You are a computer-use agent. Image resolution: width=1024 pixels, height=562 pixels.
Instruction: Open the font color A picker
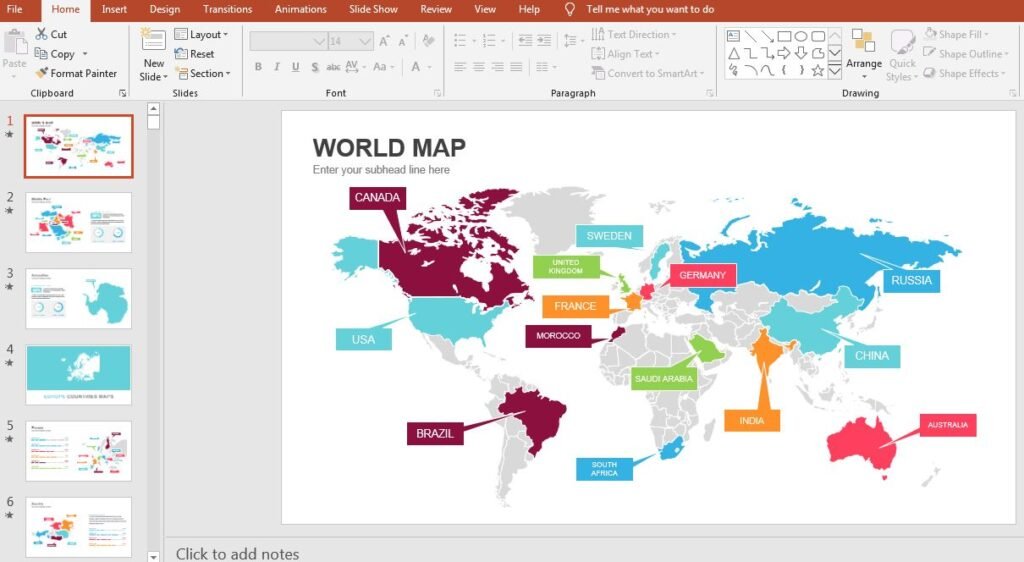415,67
